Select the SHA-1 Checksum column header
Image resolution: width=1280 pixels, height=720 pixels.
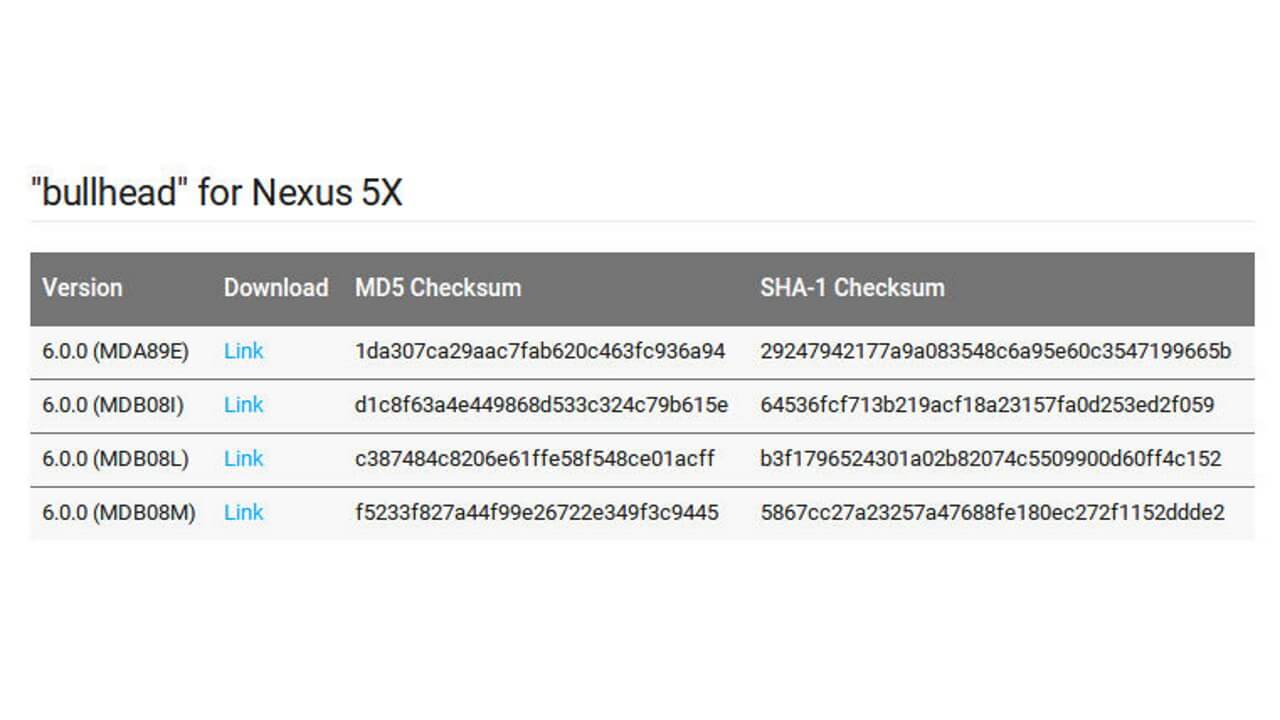point(852,288)
